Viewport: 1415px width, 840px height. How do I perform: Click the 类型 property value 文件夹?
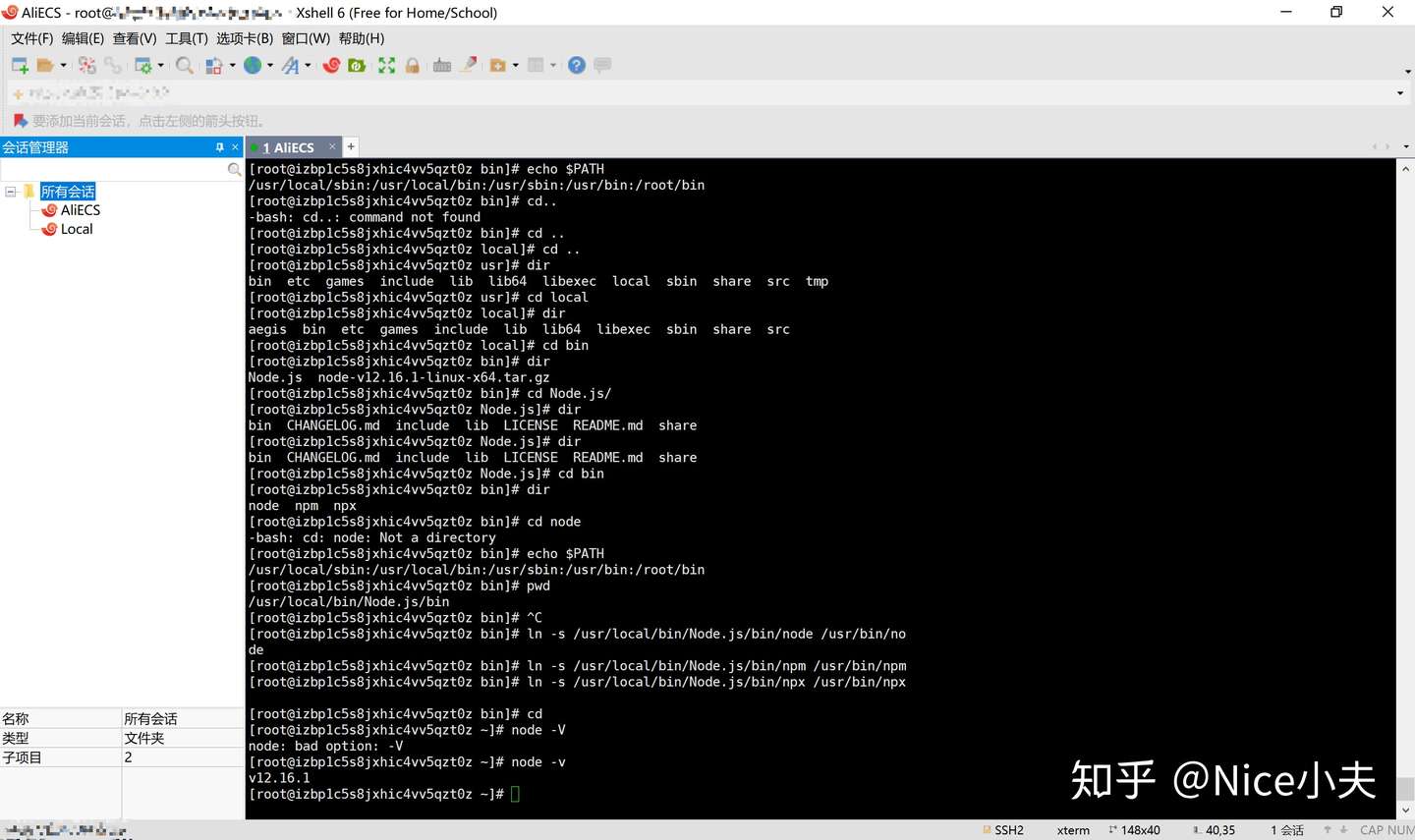pos(144,738)
